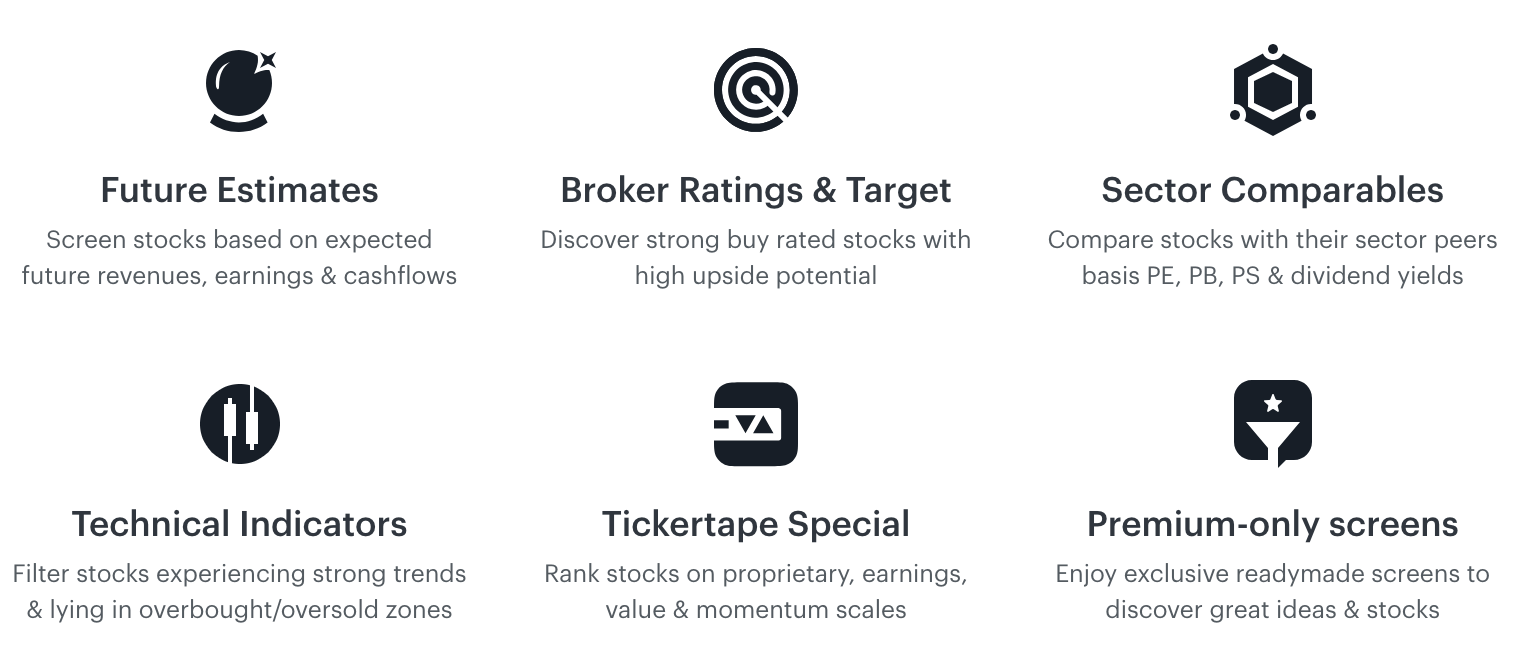Open the Tickertape Special heading
Screen dimensions: 1518x658
pyautogui.click(x=756, y=524)
